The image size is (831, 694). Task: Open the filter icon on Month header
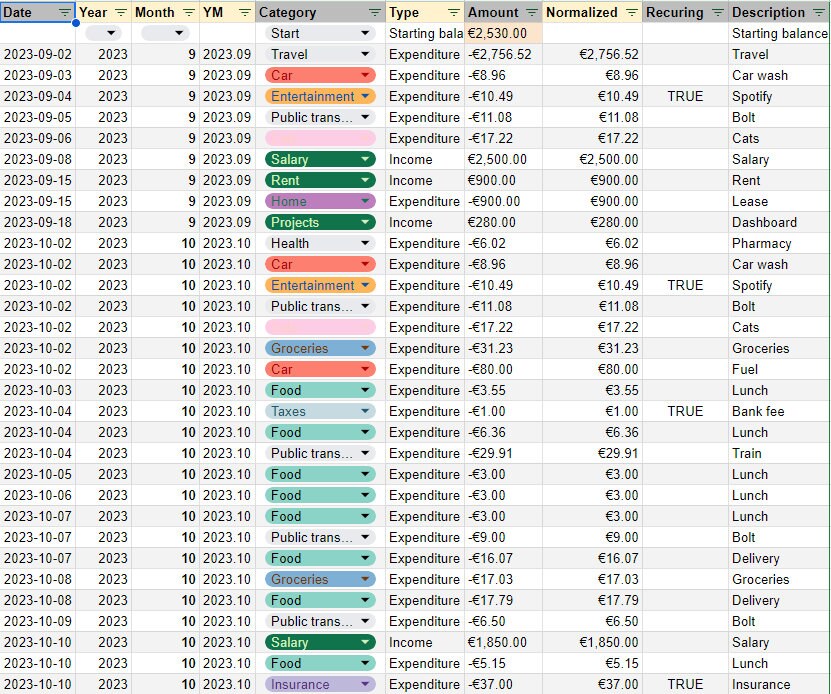point(187,12)
